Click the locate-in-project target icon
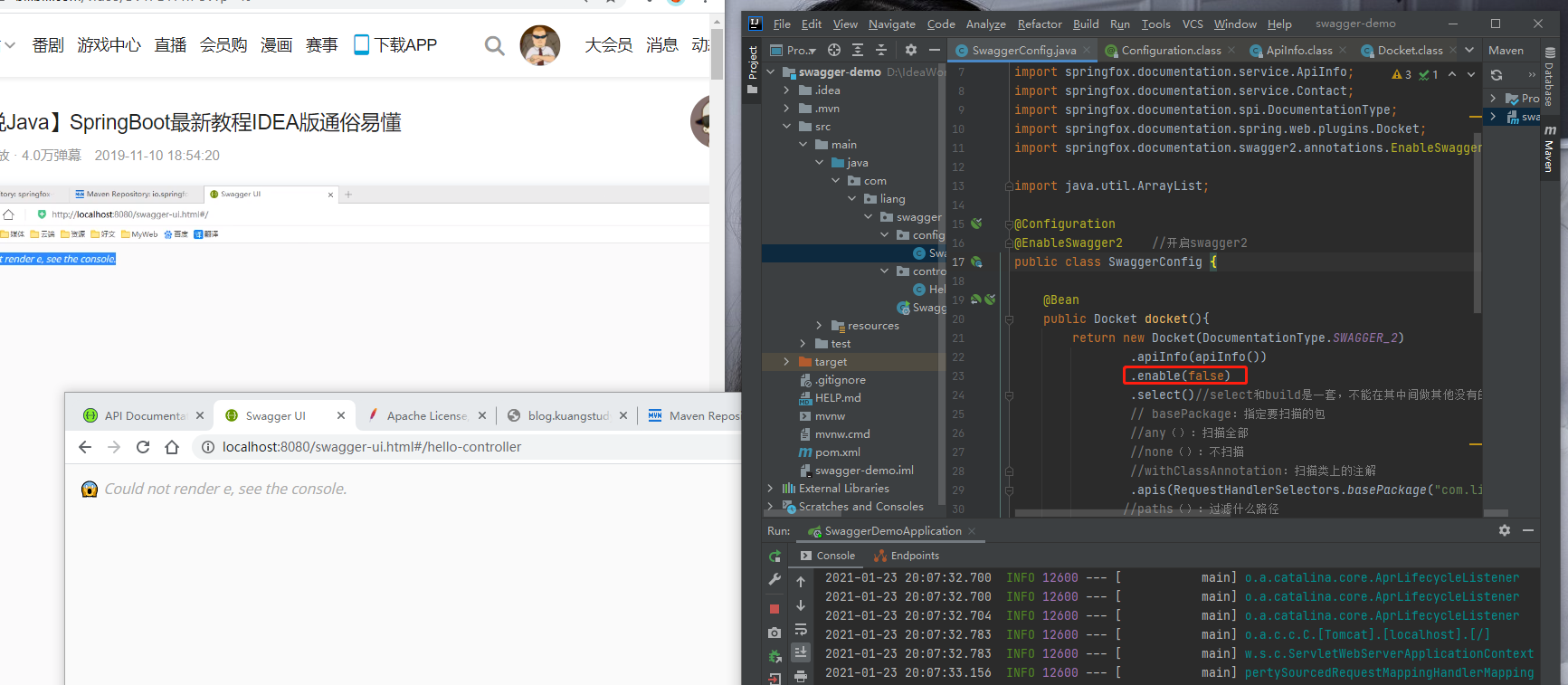Viewport: 1568px width, 685px height. (x=834, y=50)
